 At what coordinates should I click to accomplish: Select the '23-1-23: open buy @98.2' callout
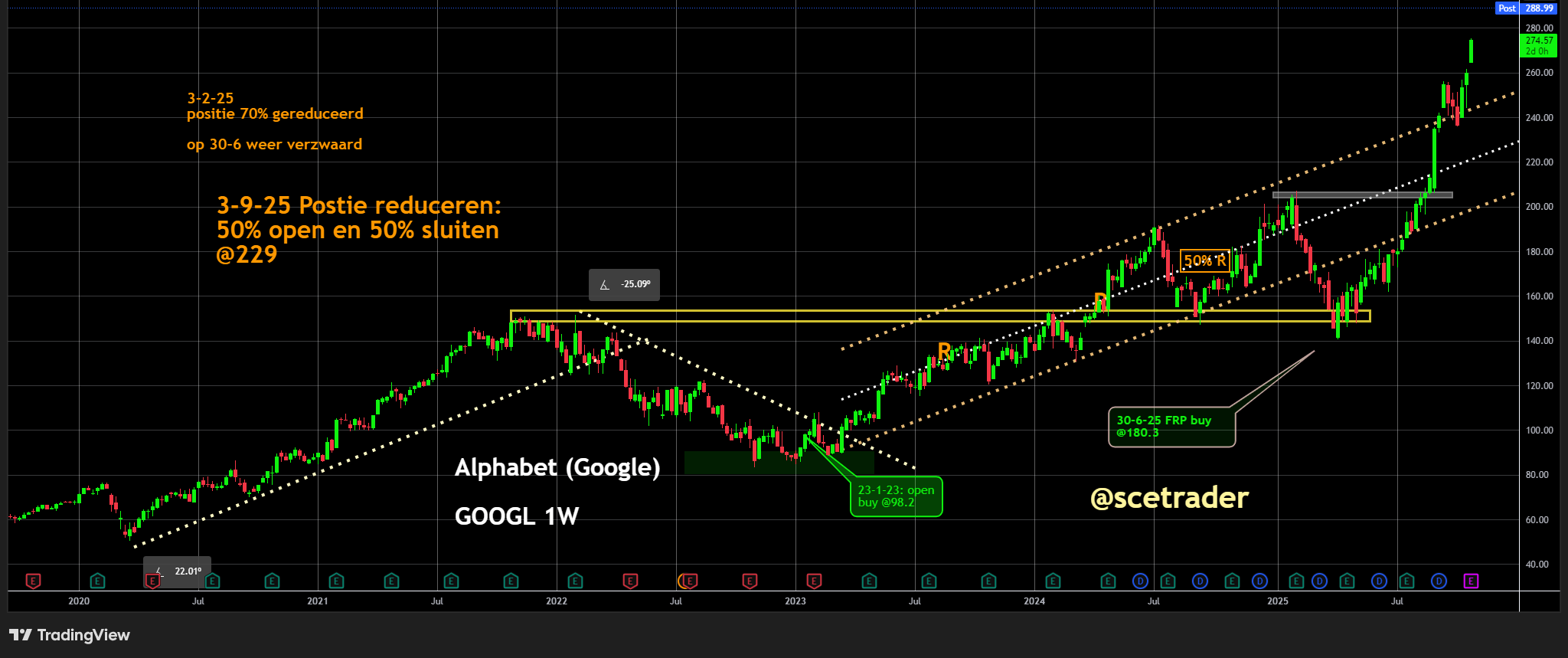click(x=896, y=496)
